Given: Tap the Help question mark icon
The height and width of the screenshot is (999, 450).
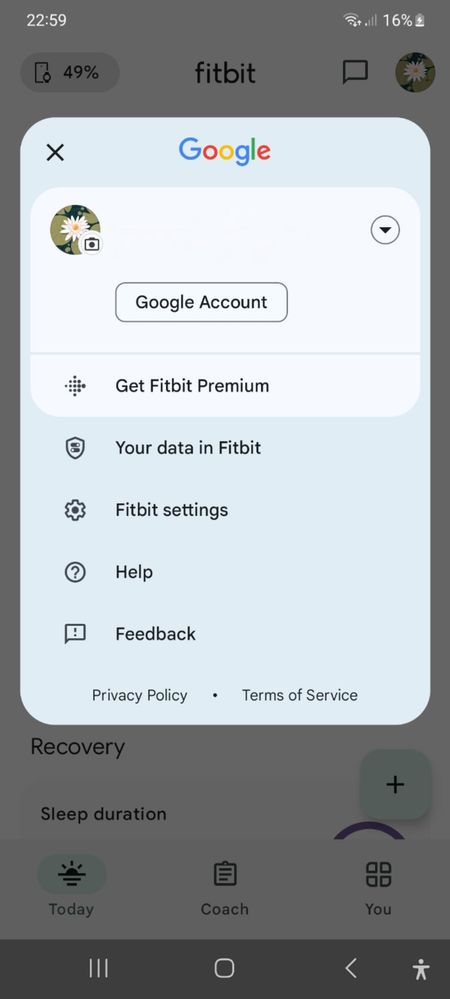Looking at the screenshot, I should [x=75, y=572].
